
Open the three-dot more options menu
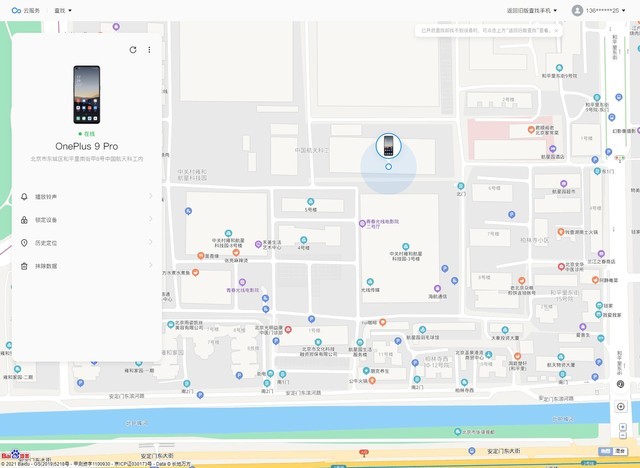[149, 49]
